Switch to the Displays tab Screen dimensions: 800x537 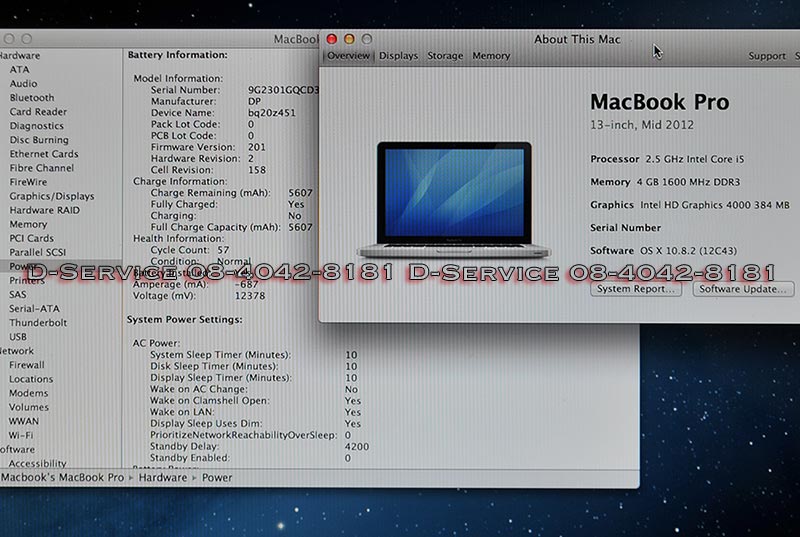tap(398, 56)
